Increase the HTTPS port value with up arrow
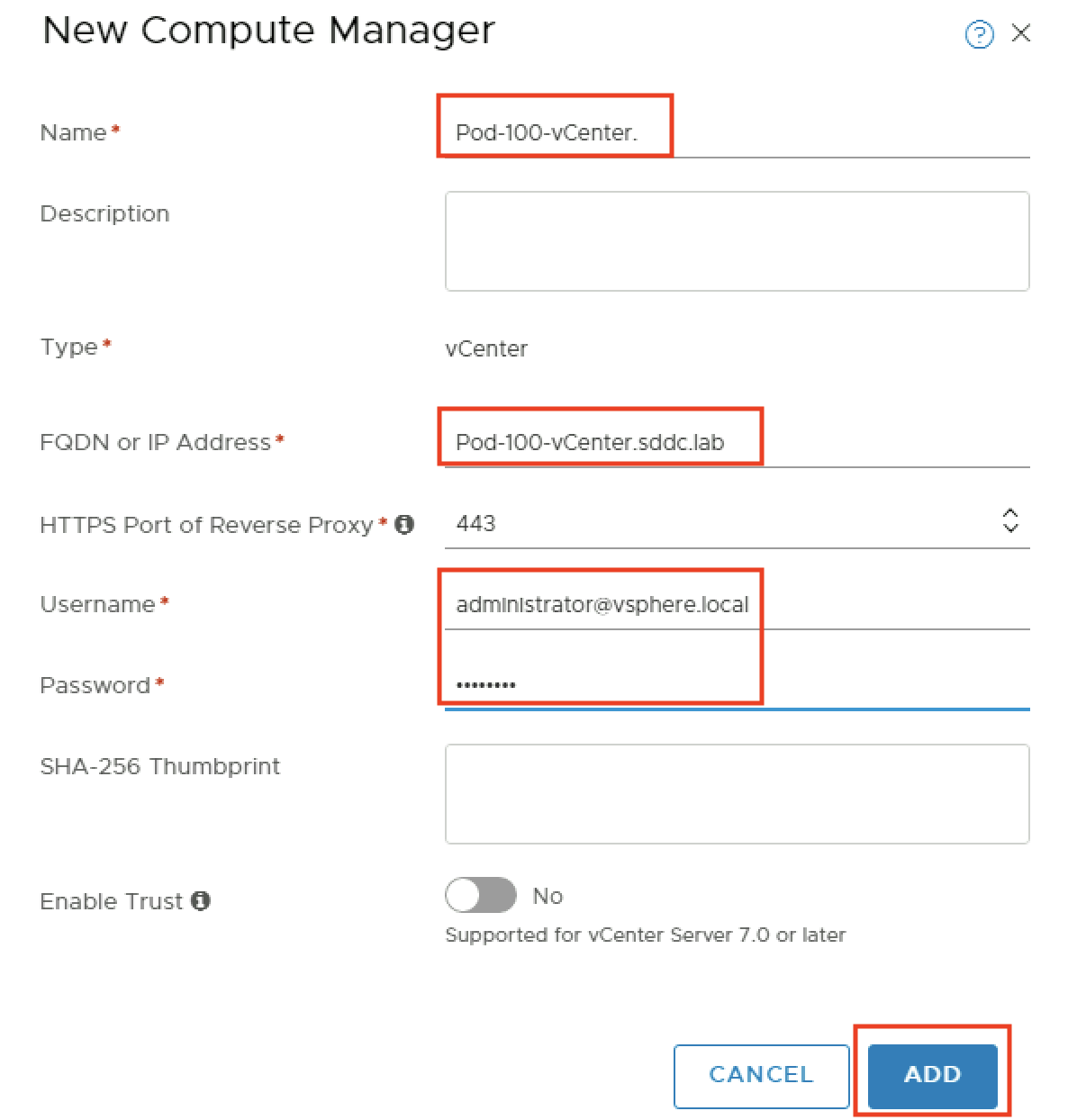The width and height of the screenshot is (1068, 1120). [x=1010, y=513]
